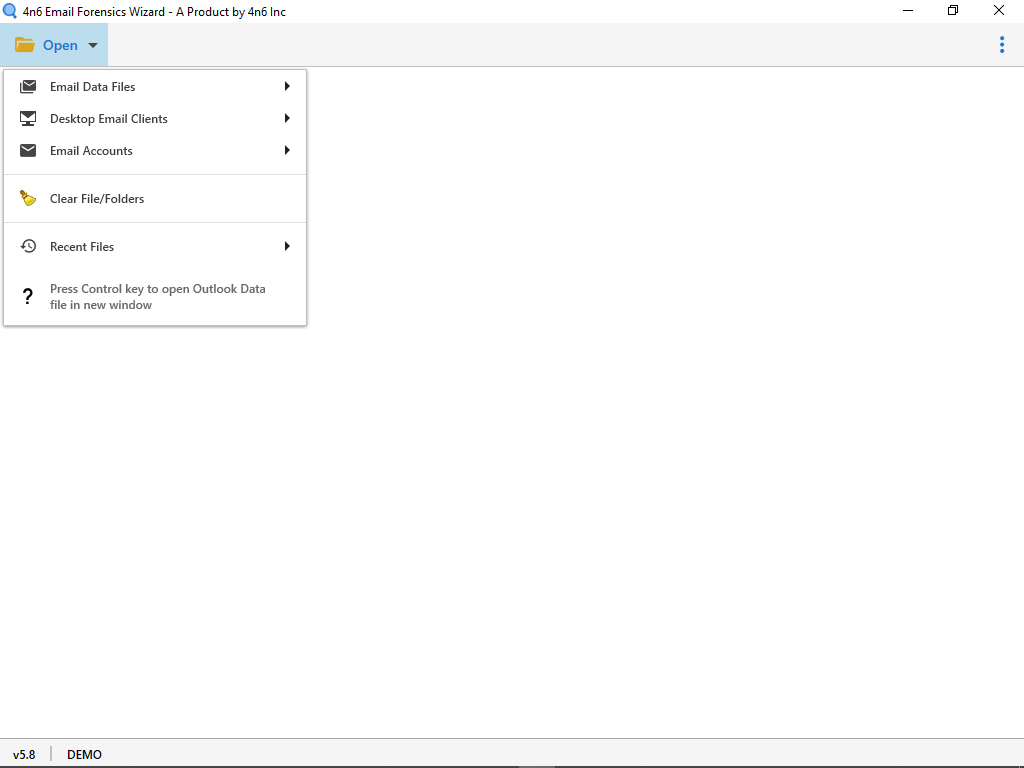
Task: Click the question mark help icon
Action: tap(27, 296)
